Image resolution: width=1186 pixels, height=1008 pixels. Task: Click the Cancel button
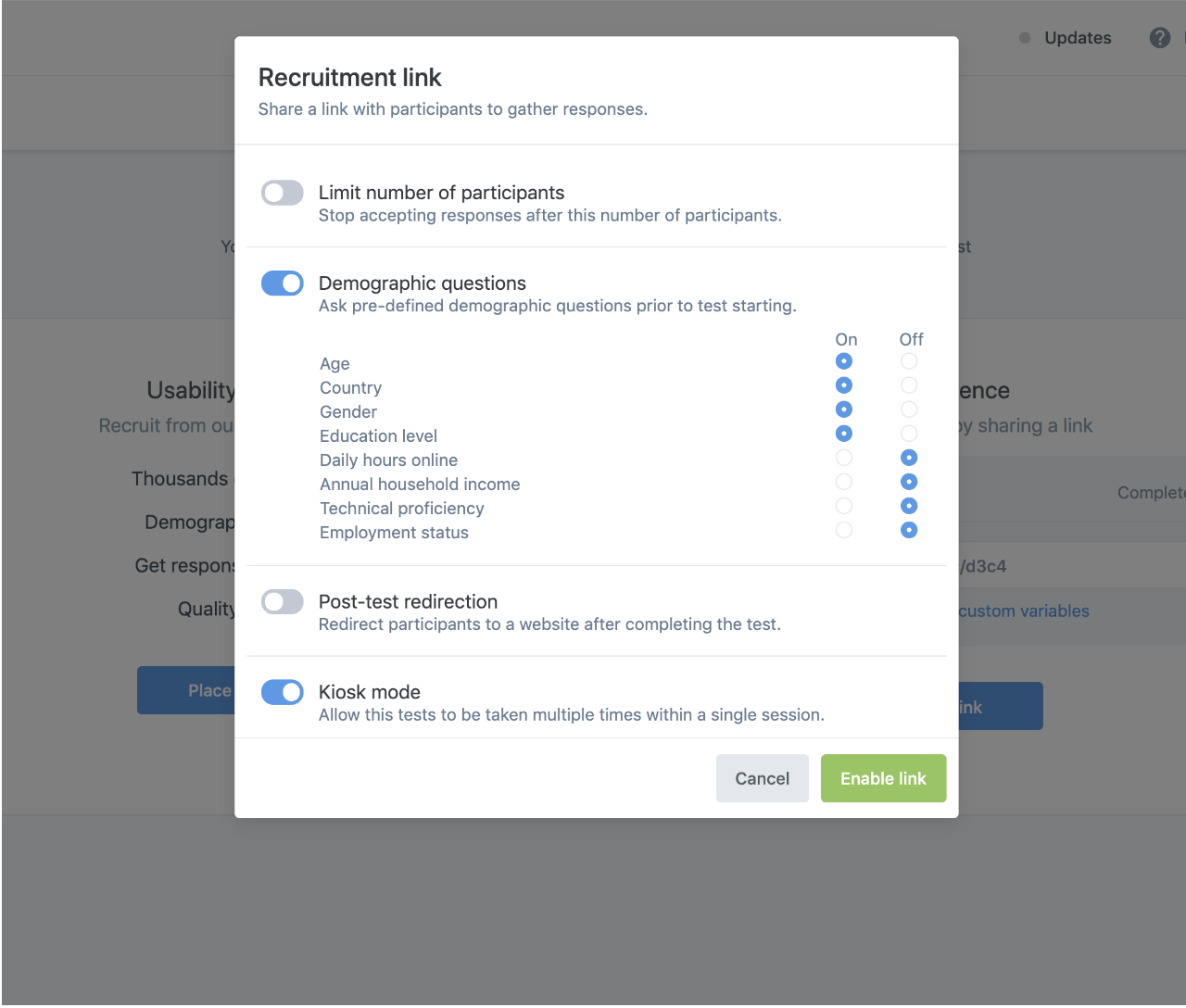coord(762,778)
